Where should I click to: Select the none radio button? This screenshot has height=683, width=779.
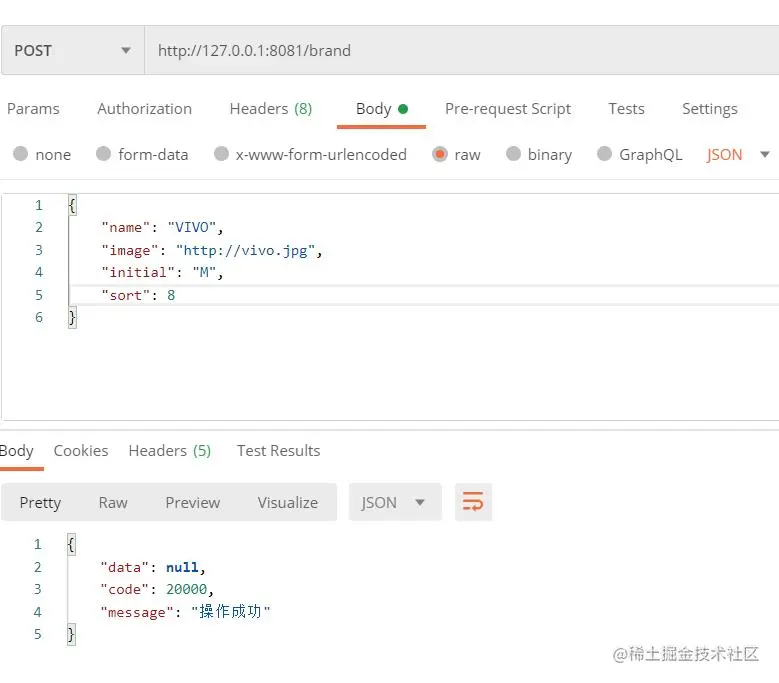[x=20, y=154]
